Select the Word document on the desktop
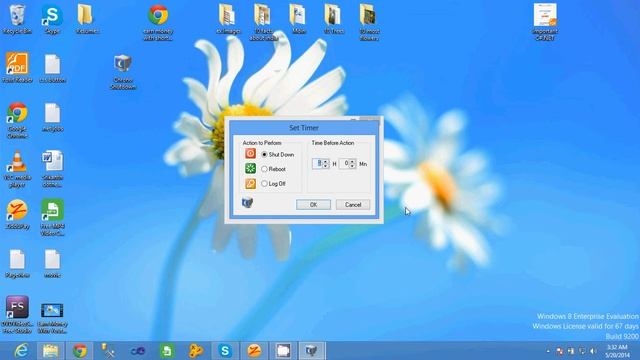 (x=52, y=169)
